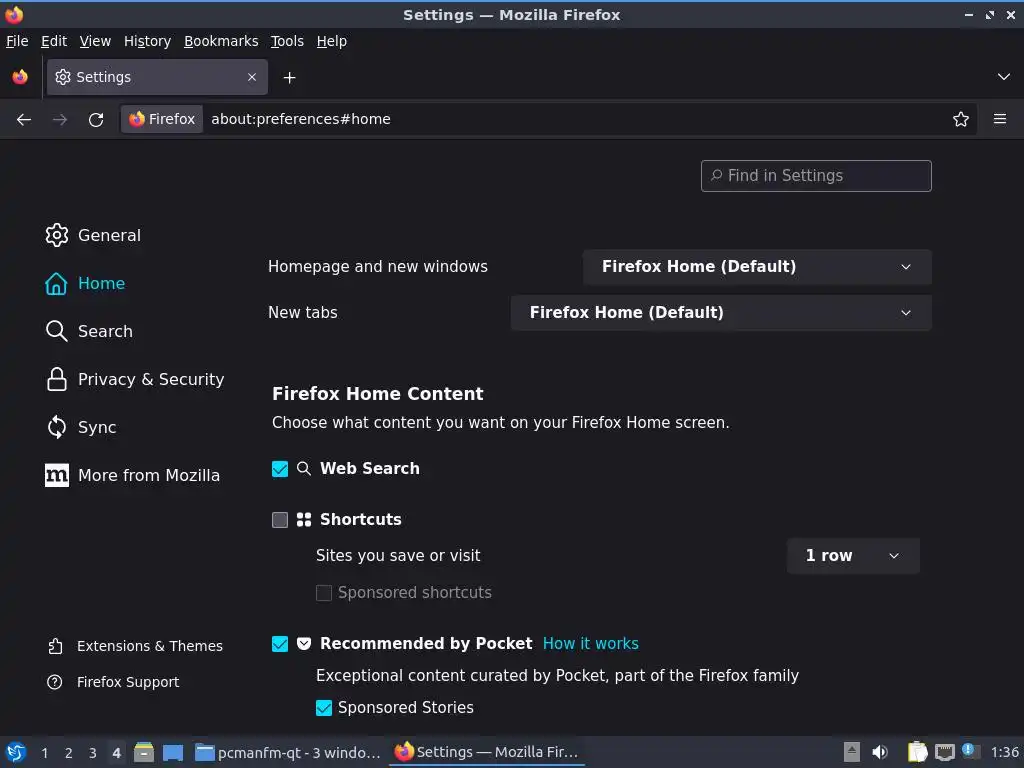1024x768 pixels.
Task: Open the Search settings category
Action: coord(89,331)
